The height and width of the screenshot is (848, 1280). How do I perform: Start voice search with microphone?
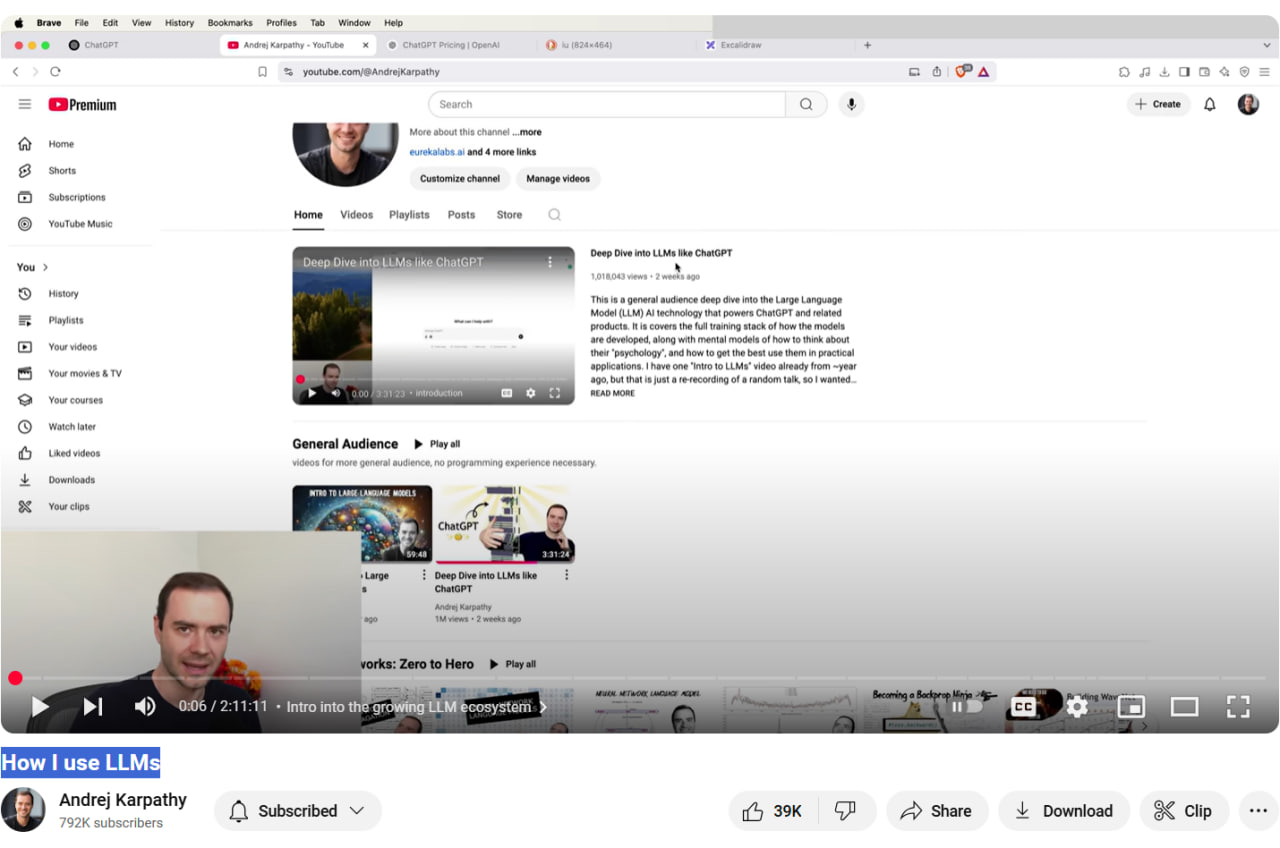tap(851, 104)
